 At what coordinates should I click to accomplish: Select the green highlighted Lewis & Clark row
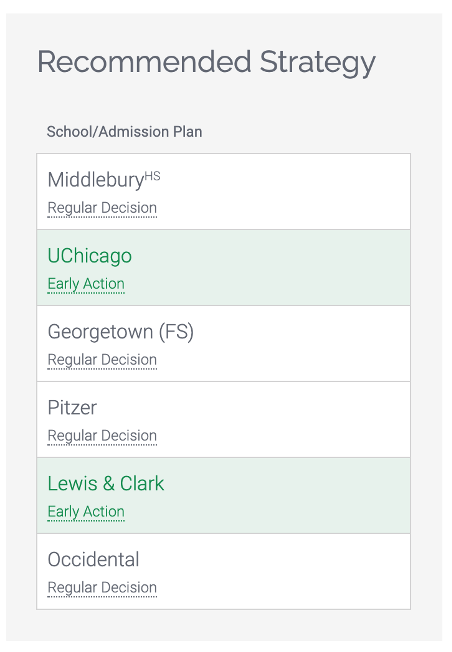click(x=224, y=495)
